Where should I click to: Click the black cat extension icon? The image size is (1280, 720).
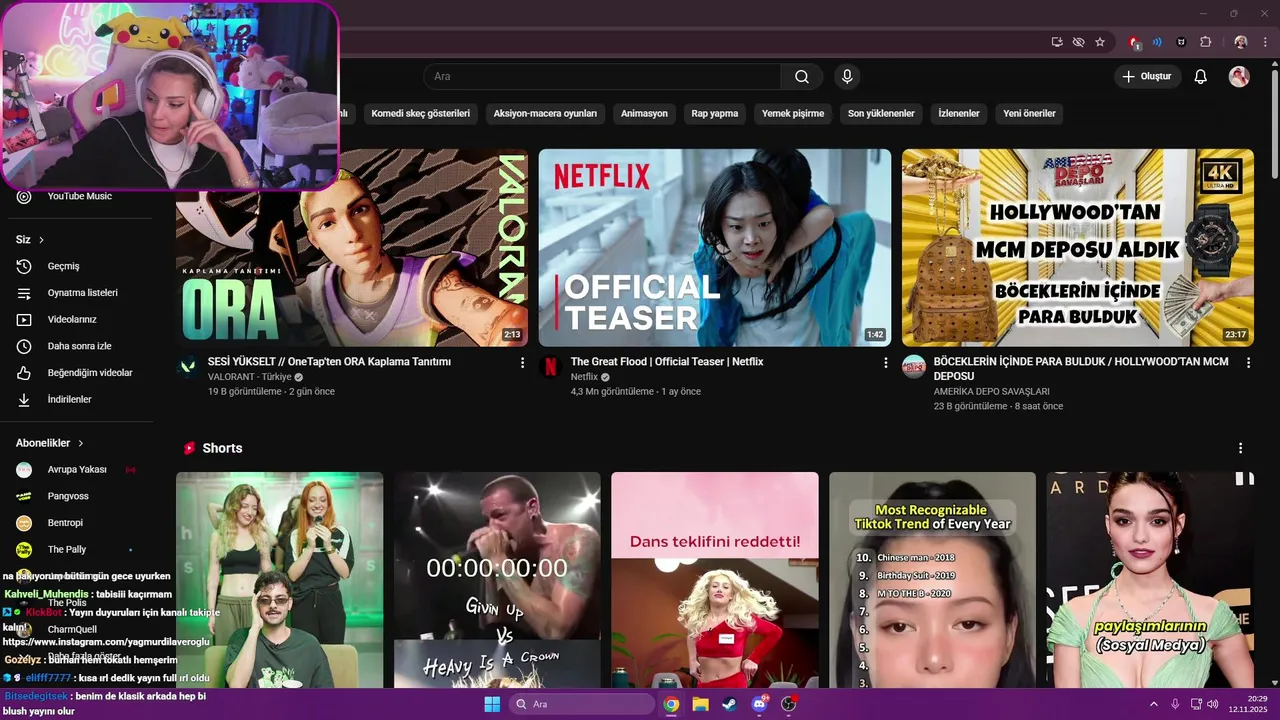click(1181, 42)
